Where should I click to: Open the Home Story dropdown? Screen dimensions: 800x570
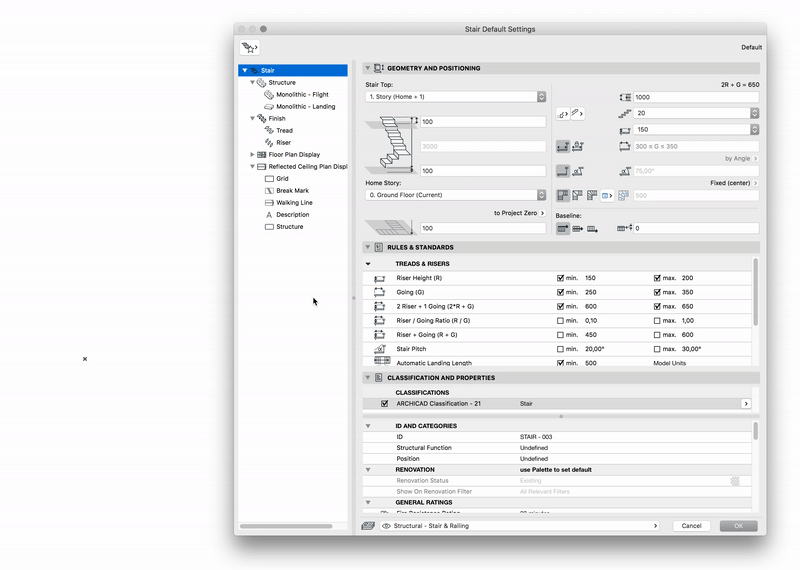point(456,195)
